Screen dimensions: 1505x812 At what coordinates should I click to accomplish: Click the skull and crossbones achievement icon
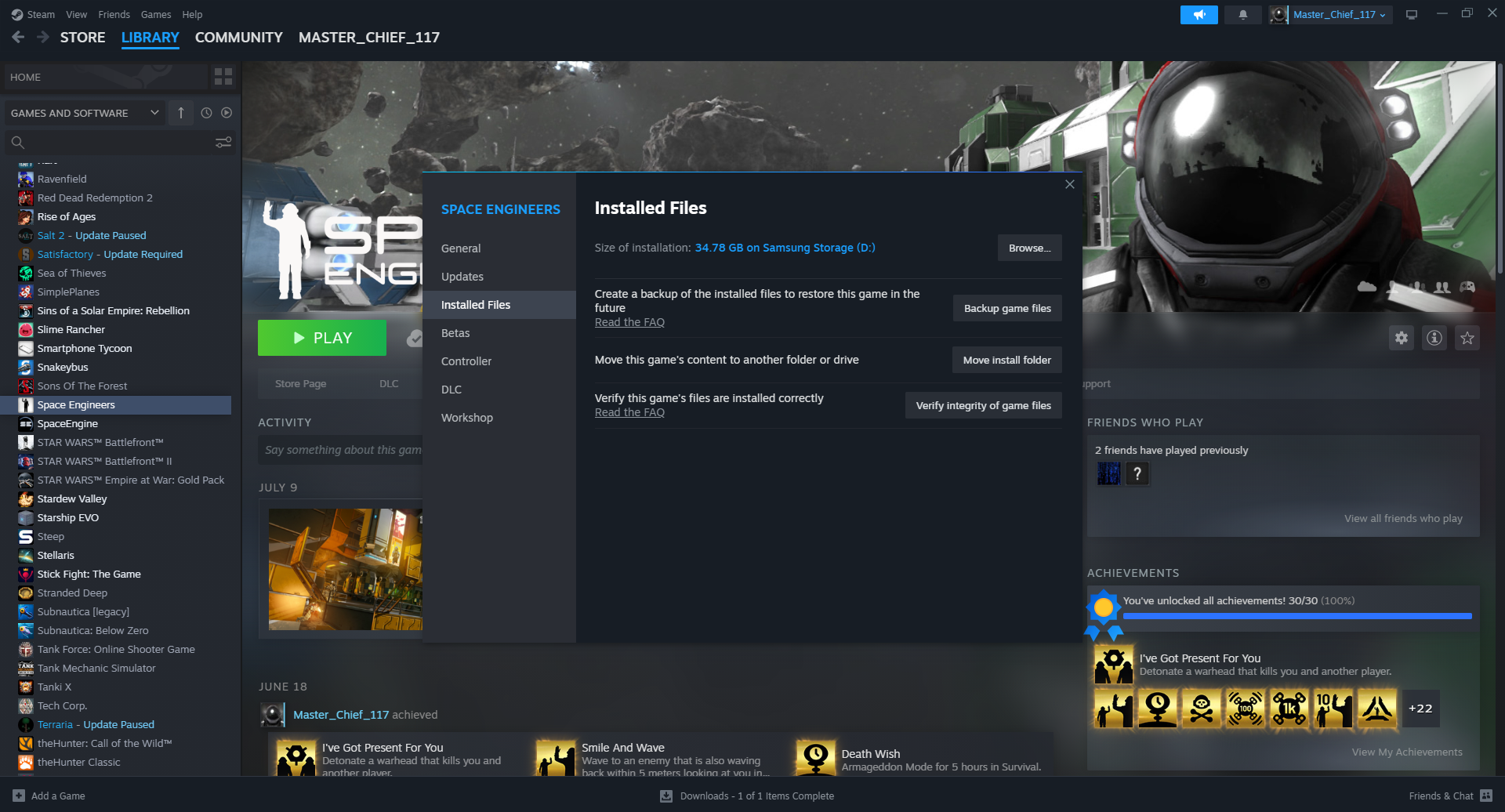point(1202,709)
